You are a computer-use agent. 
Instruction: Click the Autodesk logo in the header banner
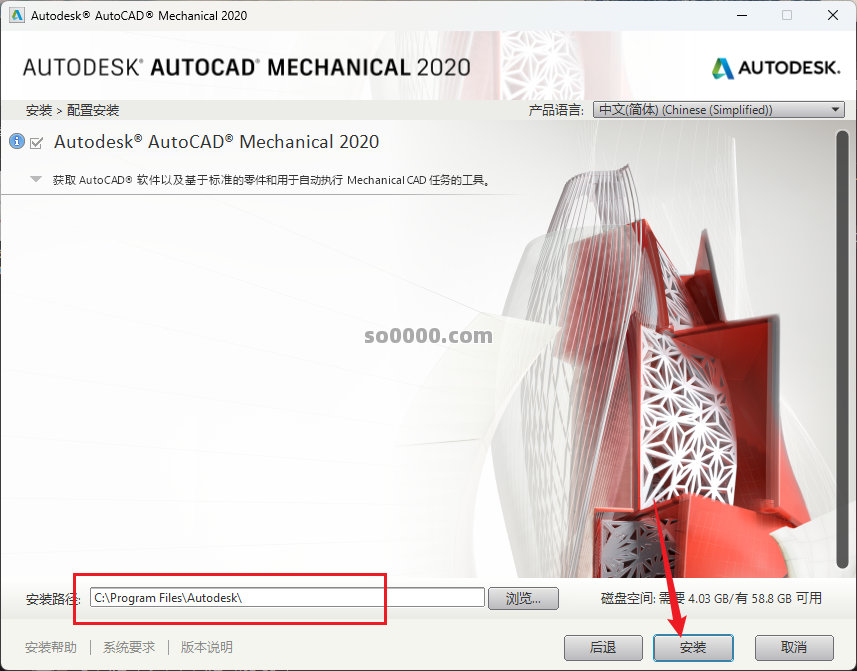coord(776,68)
